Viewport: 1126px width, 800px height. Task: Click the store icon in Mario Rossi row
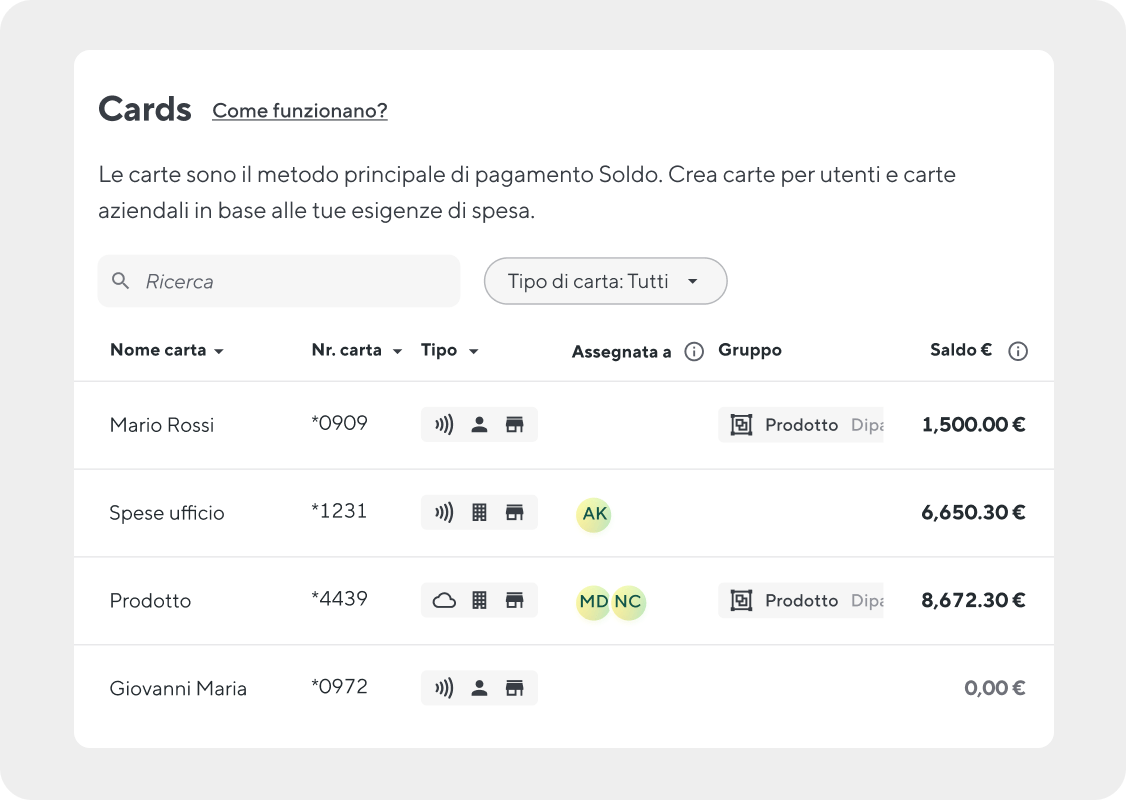coord(514,425)
